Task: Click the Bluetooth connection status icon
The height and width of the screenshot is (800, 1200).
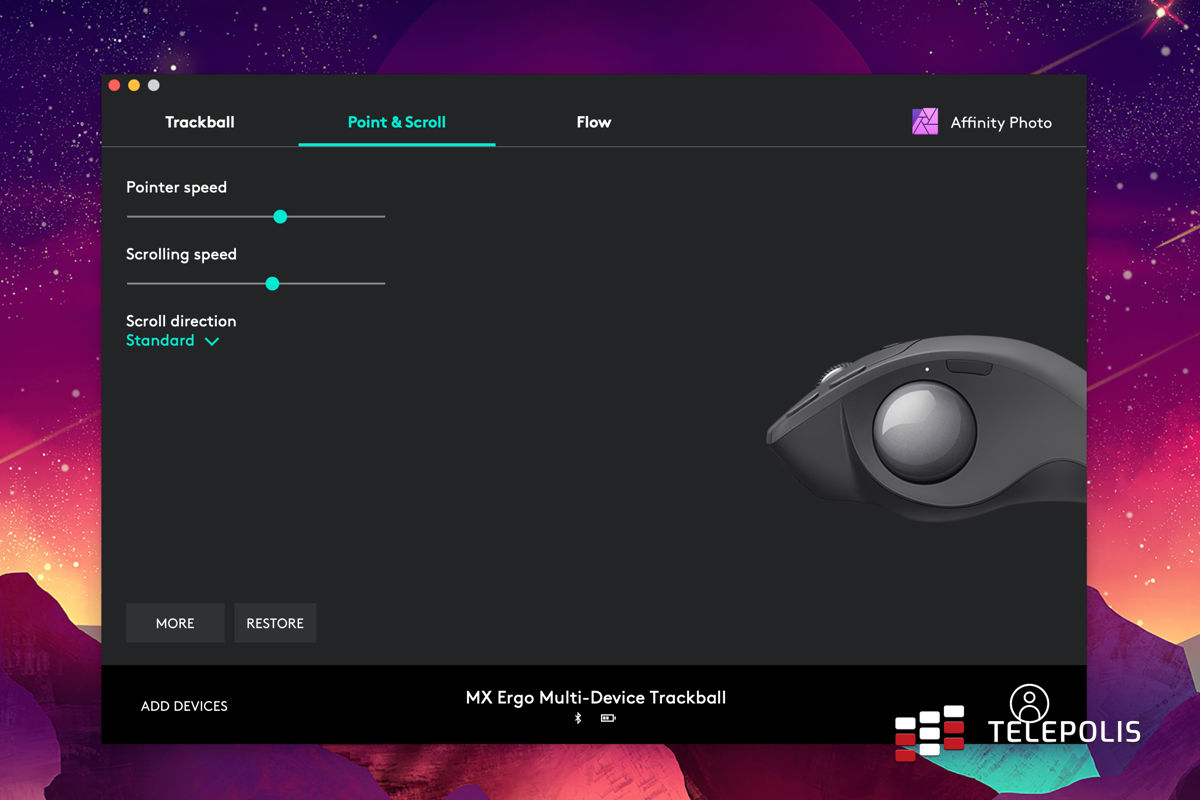Action: 578,718
